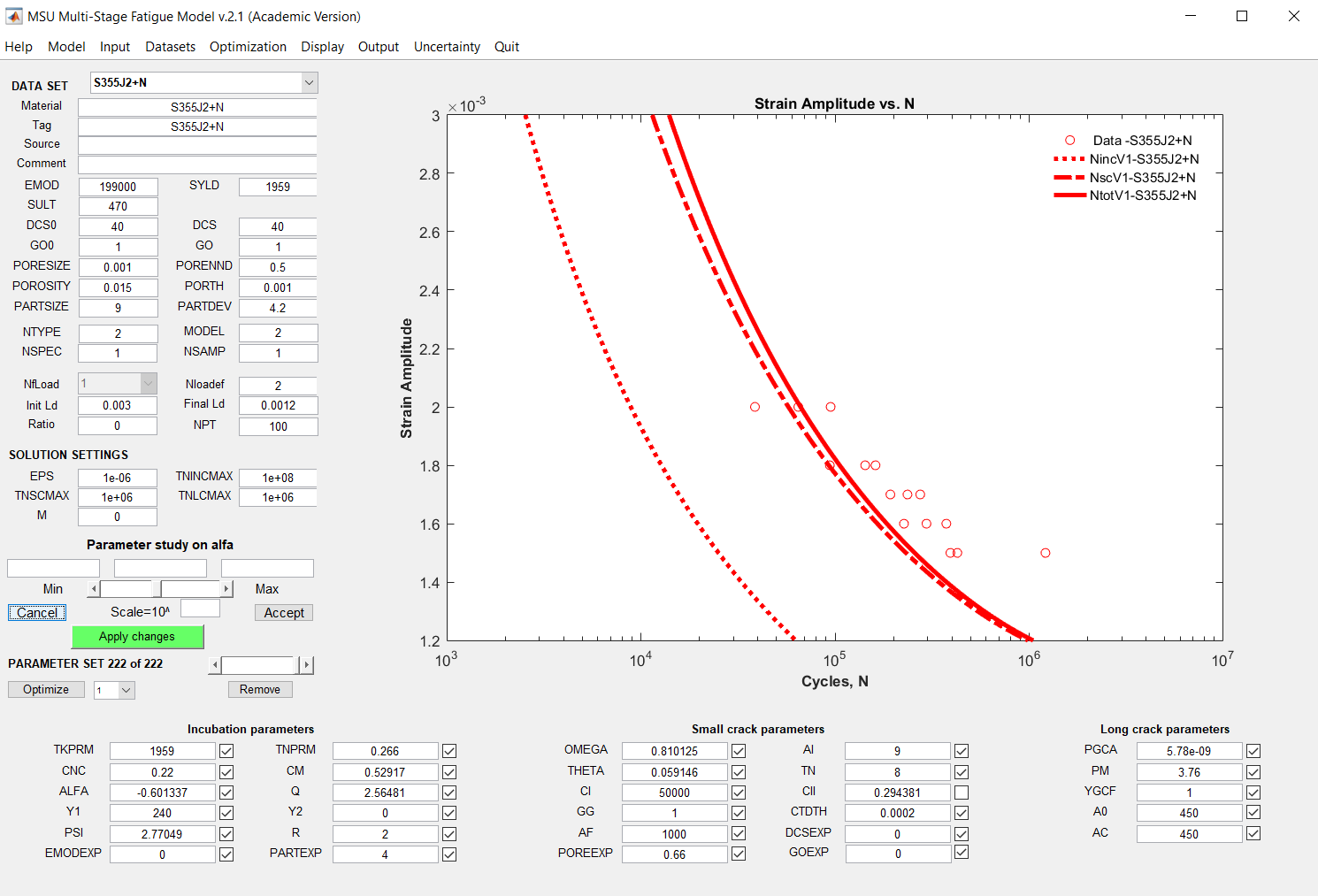Enable the CII parameter checkbox
This screenshot has width=1318, height=896.
962,793
